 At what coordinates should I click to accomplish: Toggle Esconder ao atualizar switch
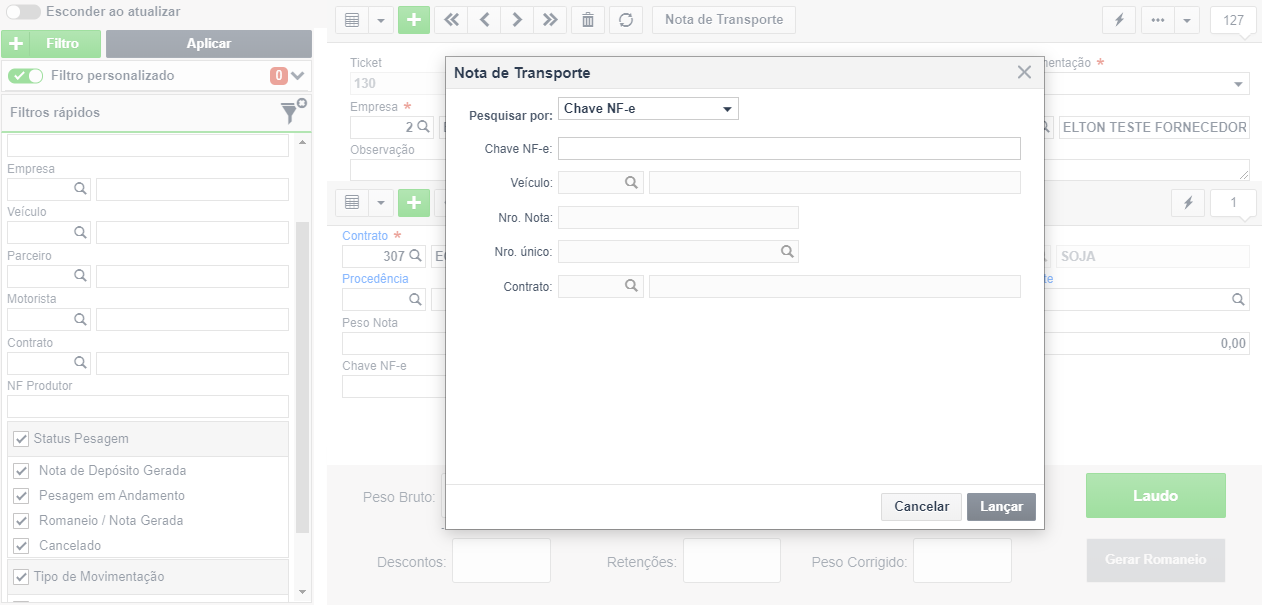pos(23,12)
